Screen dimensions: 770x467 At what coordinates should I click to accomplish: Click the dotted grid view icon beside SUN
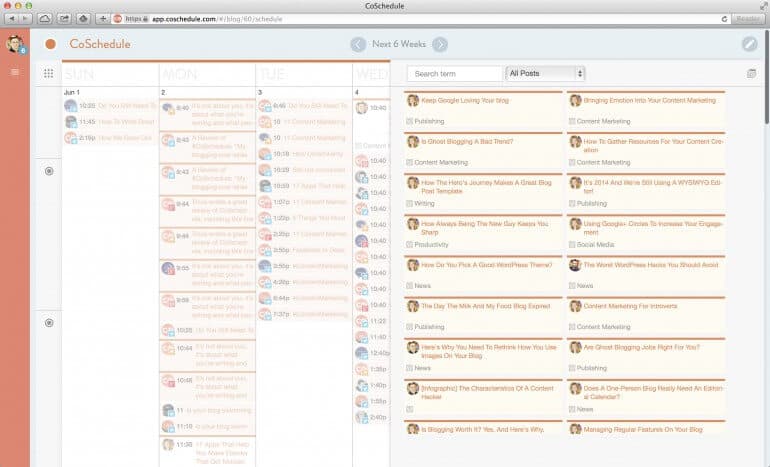click(48, 74)
